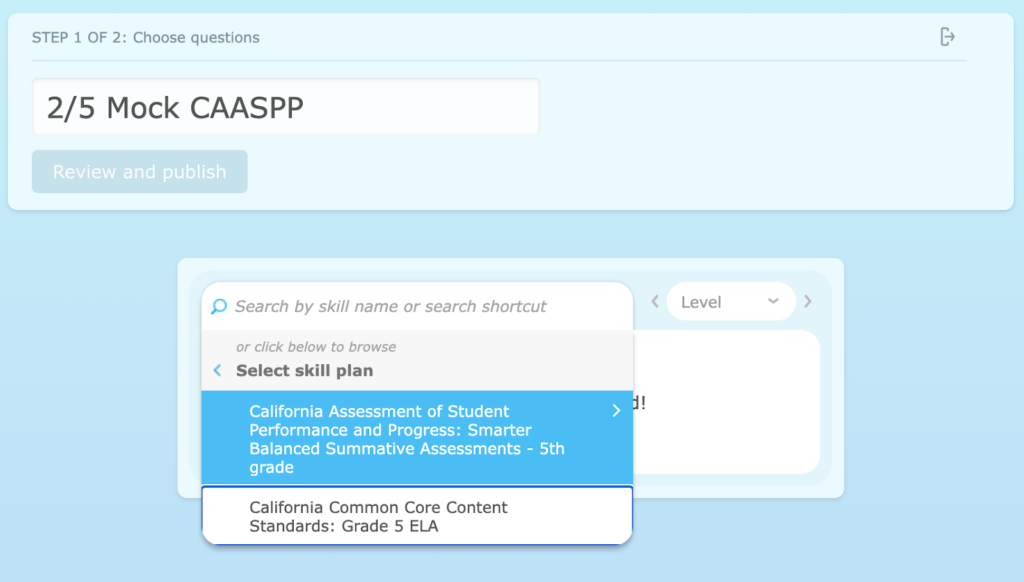Go back using Select skill plan chevron
1024x582 pixels.
[217, 370]
